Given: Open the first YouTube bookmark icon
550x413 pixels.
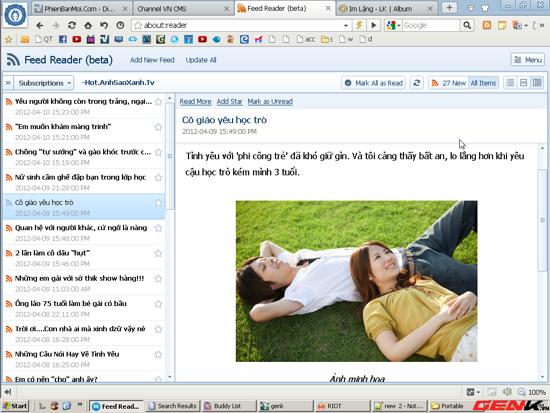Looking at the screenshot, I should [76, 39].
